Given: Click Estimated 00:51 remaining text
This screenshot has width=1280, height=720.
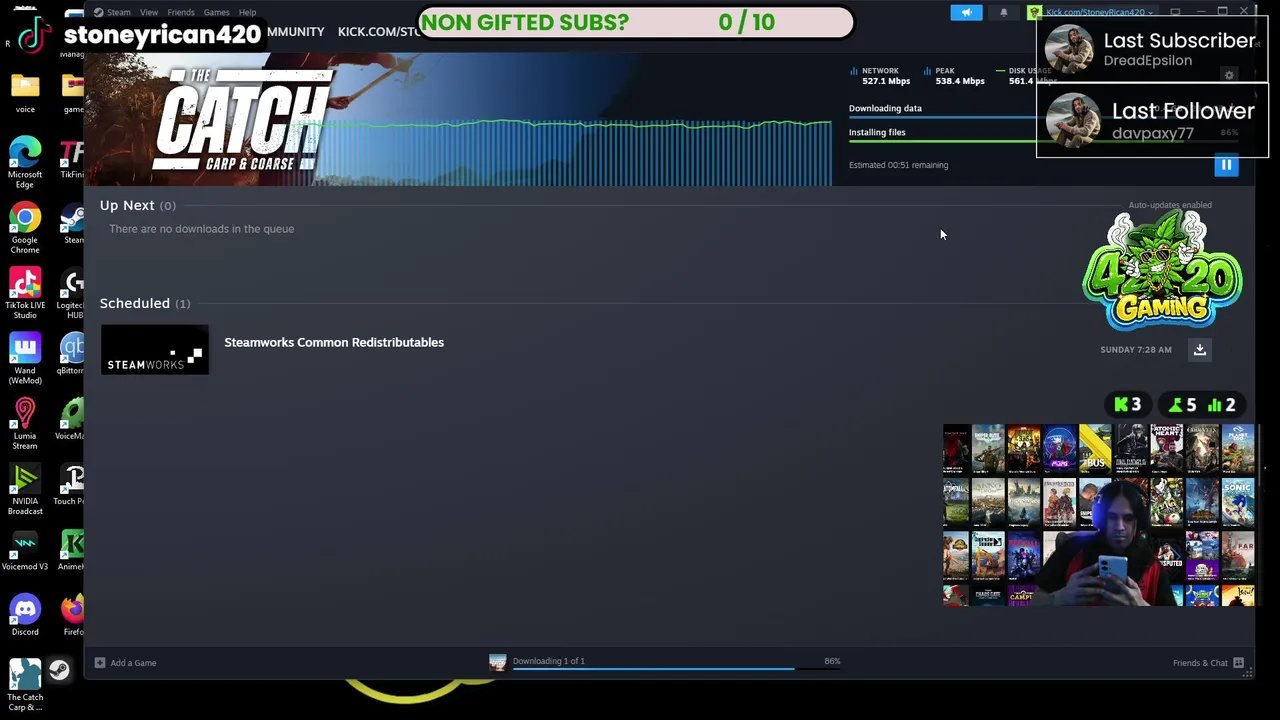Looking at the screenshot, I should click(898, 165).
